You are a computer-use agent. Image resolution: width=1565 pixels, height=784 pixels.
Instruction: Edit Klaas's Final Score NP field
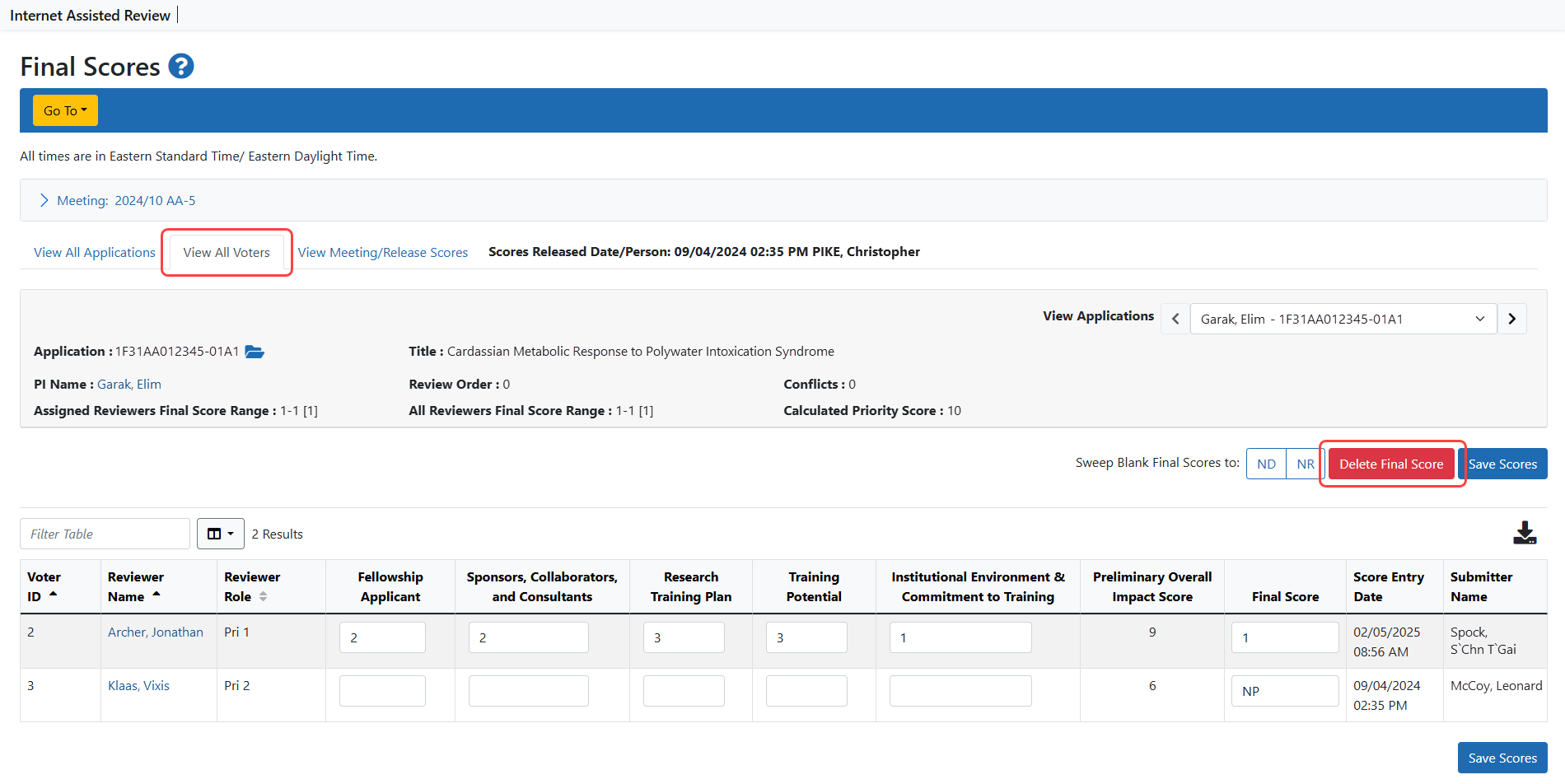click(1285, 691)
